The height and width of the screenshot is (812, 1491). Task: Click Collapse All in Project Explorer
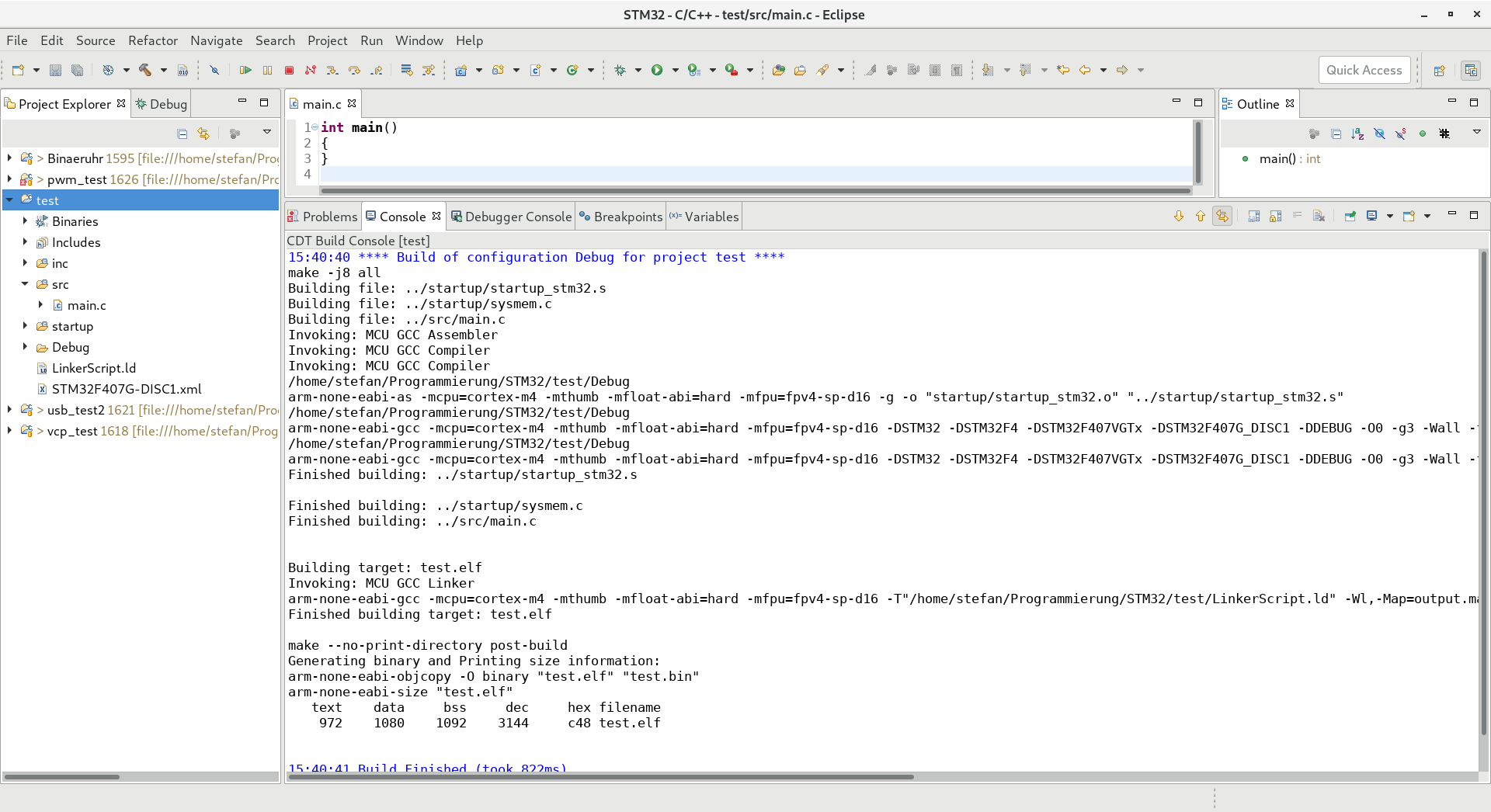click(182, 134)
